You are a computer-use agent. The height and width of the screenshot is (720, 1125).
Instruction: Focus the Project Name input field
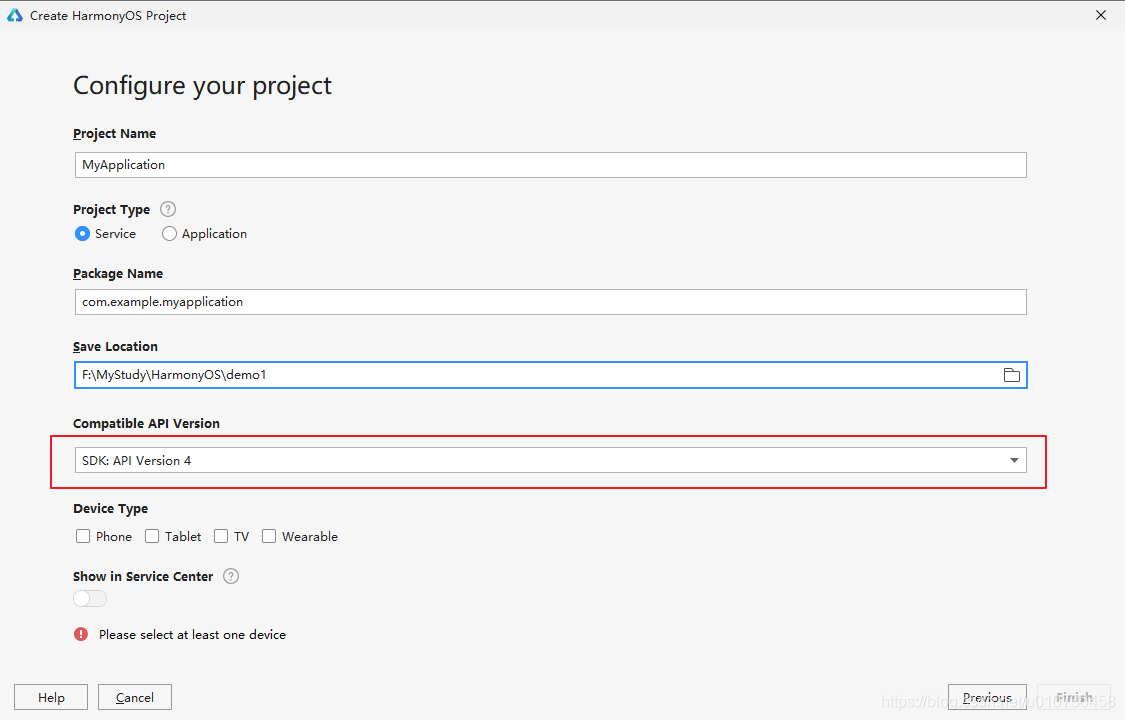point(550,165)
